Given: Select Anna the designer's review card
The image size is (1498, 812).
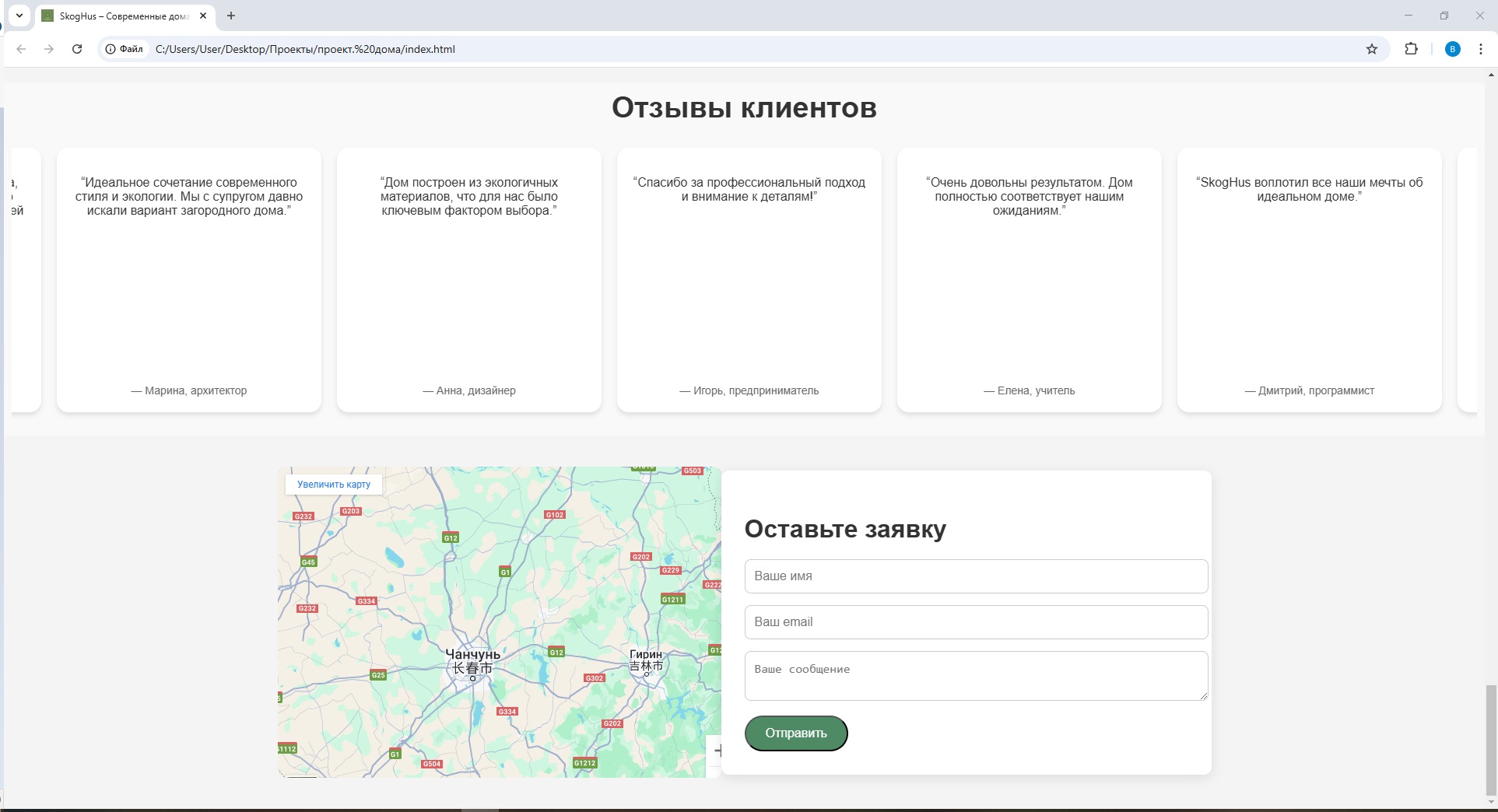Looking at the screenshot, I should coord(469,280).
